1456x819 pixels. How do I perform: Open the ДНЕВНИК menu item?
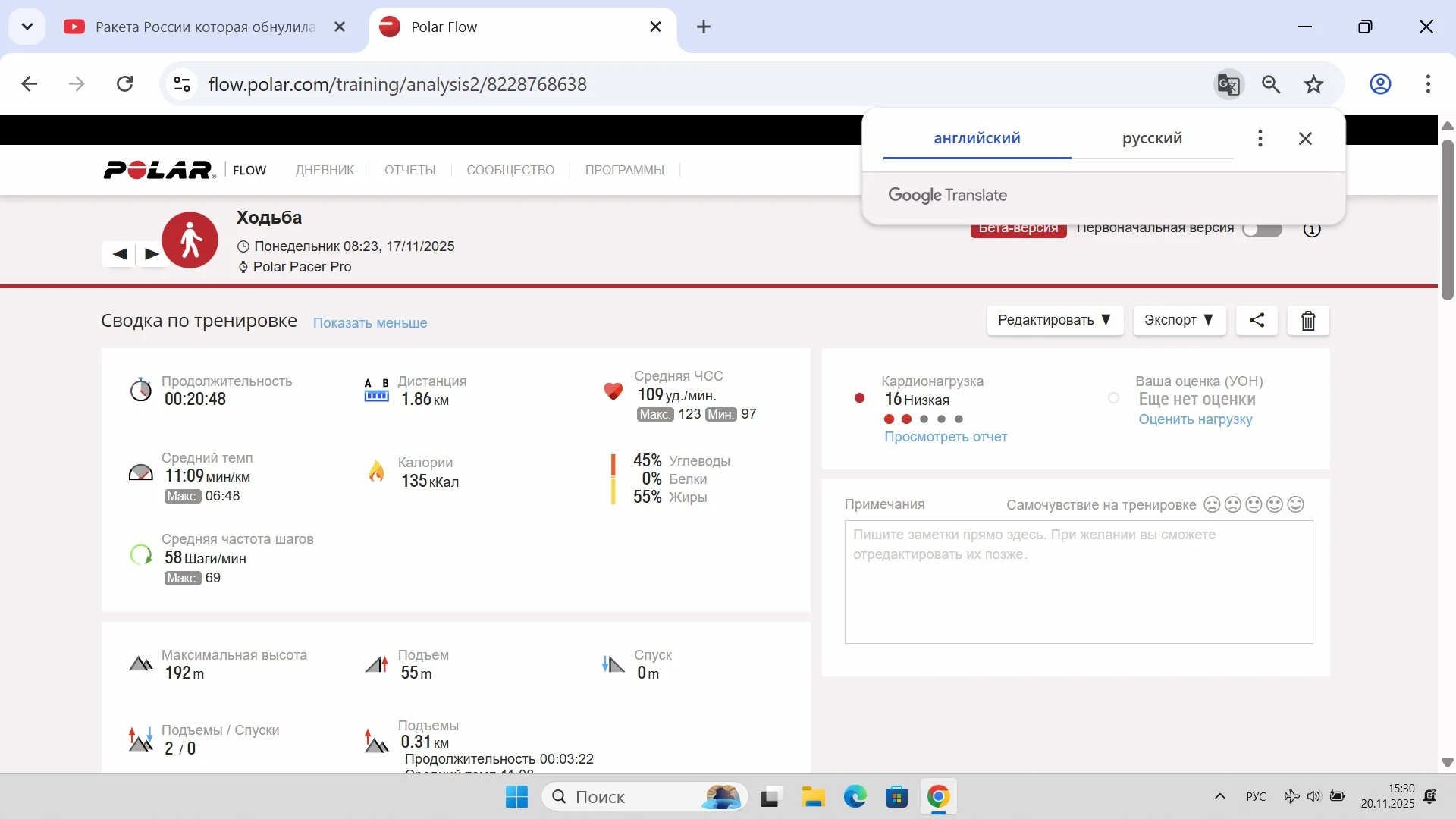point(325,170)
